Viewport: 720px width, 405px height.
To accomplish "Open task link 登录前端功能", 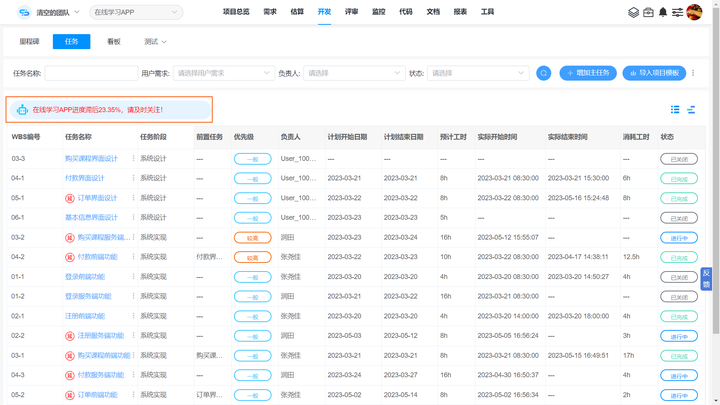I will (85, 276).
